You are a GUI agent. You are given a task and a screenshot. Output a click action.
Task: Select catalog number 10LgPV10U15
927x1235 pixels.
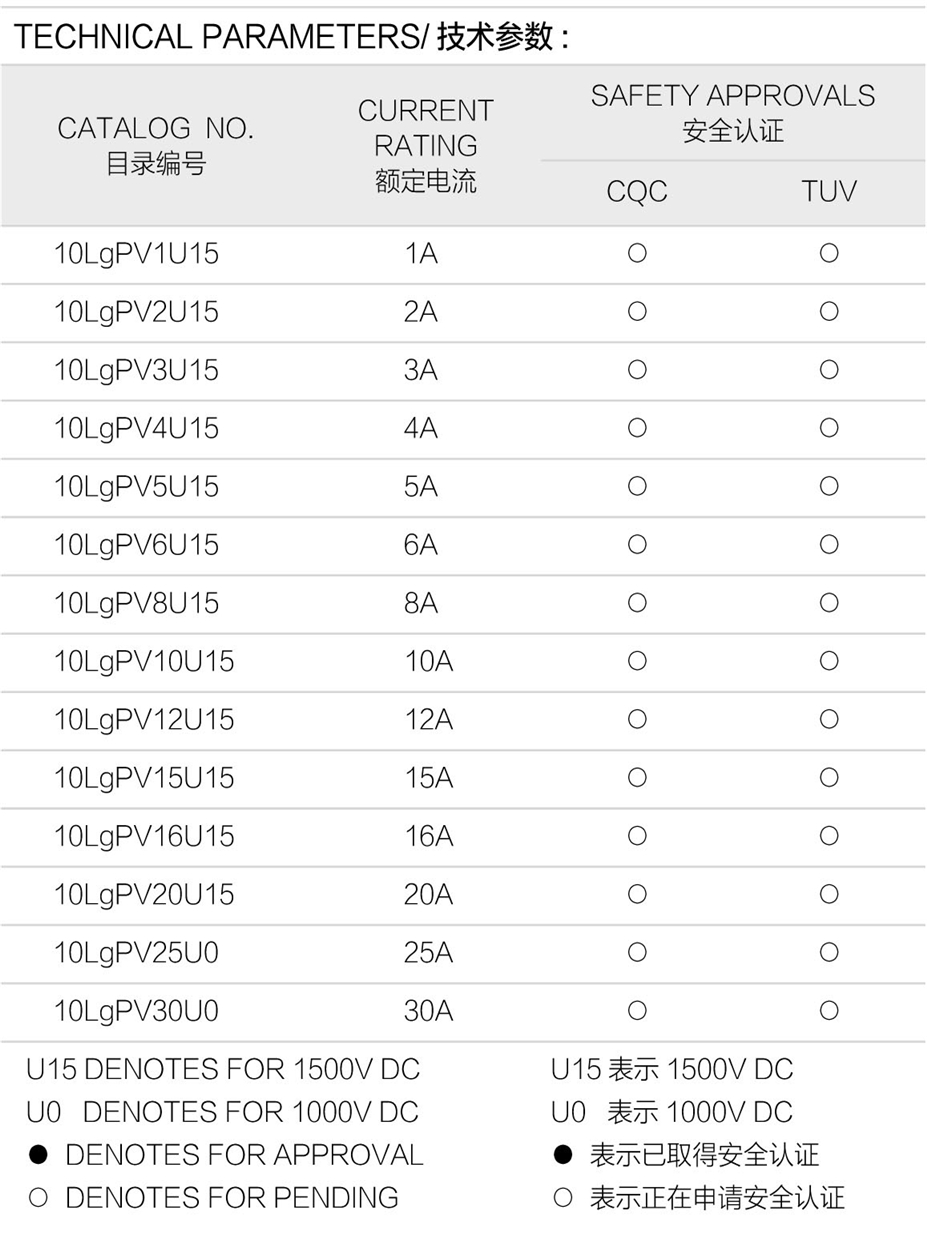(144, 662)
